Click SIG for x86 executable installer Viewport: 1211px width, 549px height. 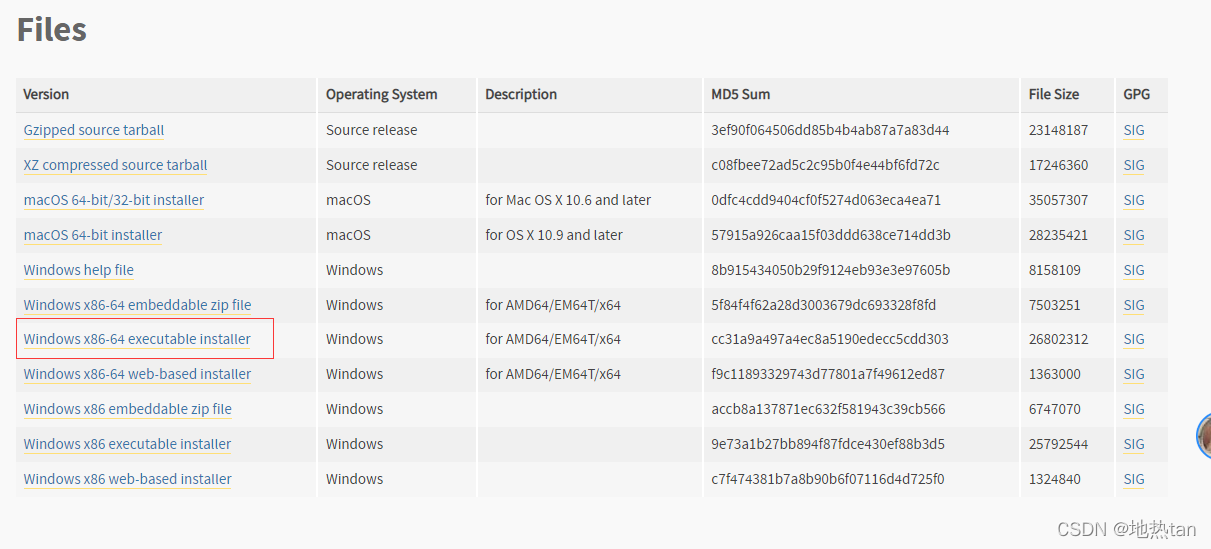[1134, 444]
